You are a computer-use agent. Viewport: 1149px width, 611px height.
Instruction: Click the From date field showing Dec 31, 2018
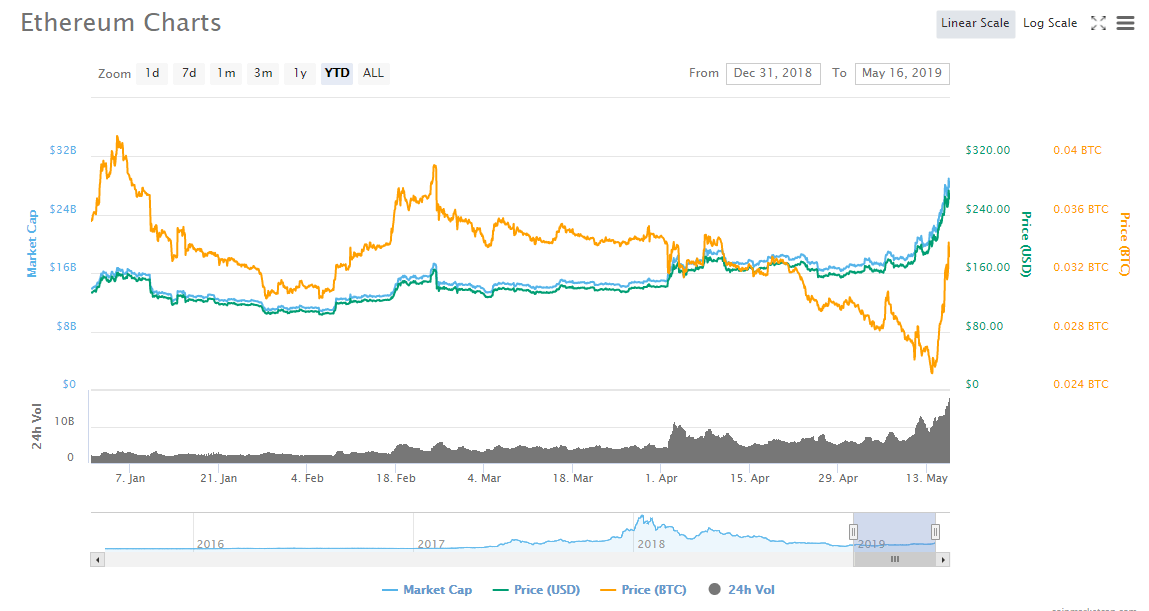(x=773, y=73)
